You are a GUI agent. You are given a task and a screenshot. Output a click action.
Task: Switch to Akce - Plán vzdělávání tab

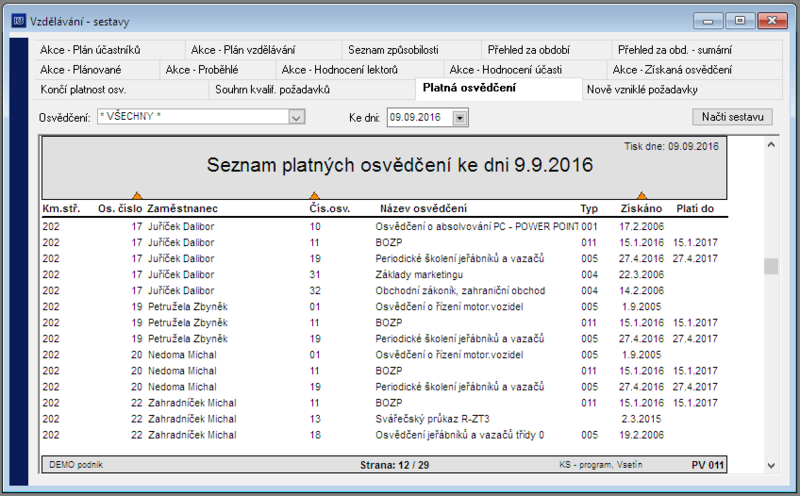(x=263, y=50)
